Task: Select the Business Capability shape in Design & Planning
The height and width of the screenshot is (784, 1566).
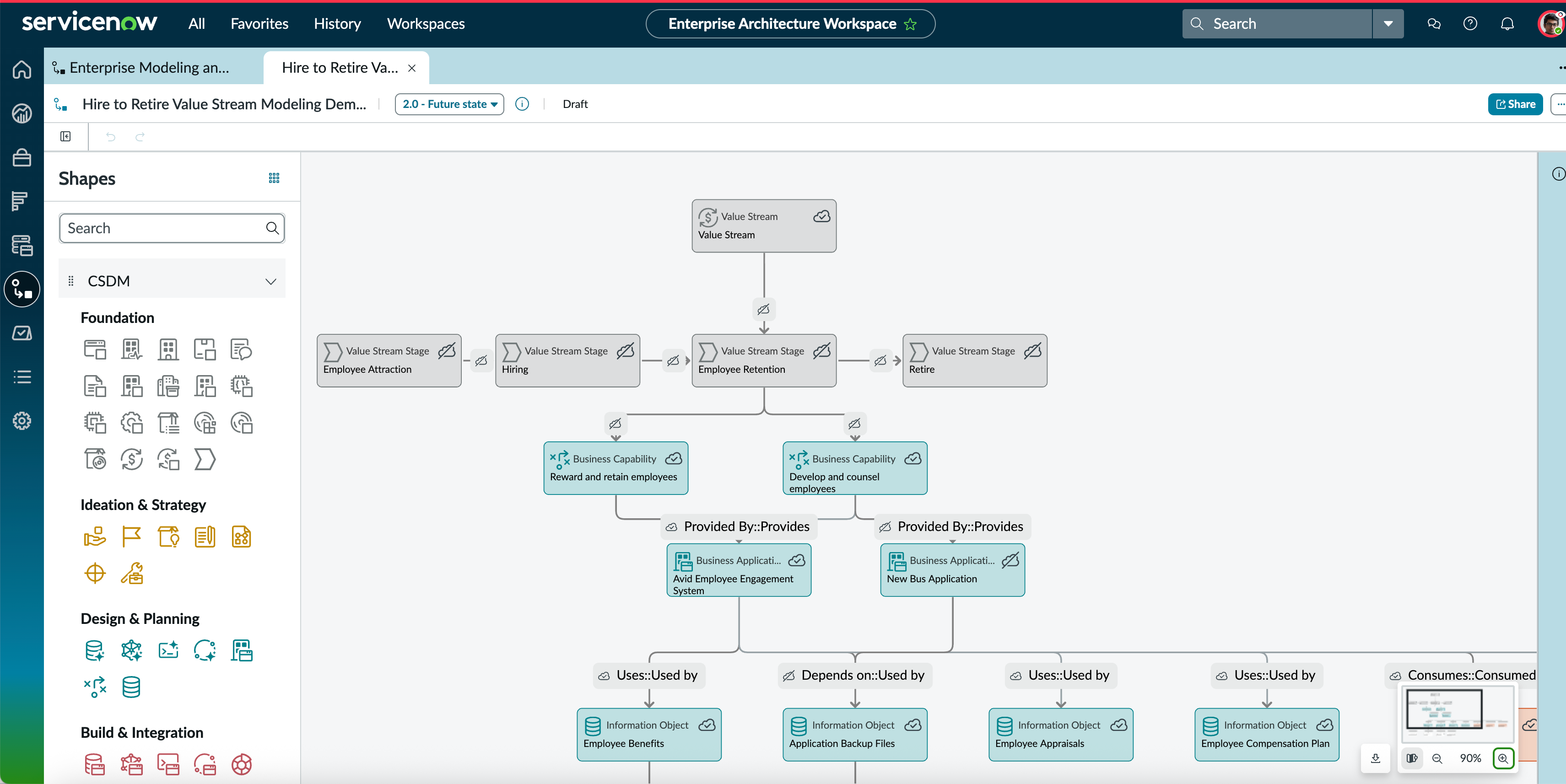Action: [95, 687]
